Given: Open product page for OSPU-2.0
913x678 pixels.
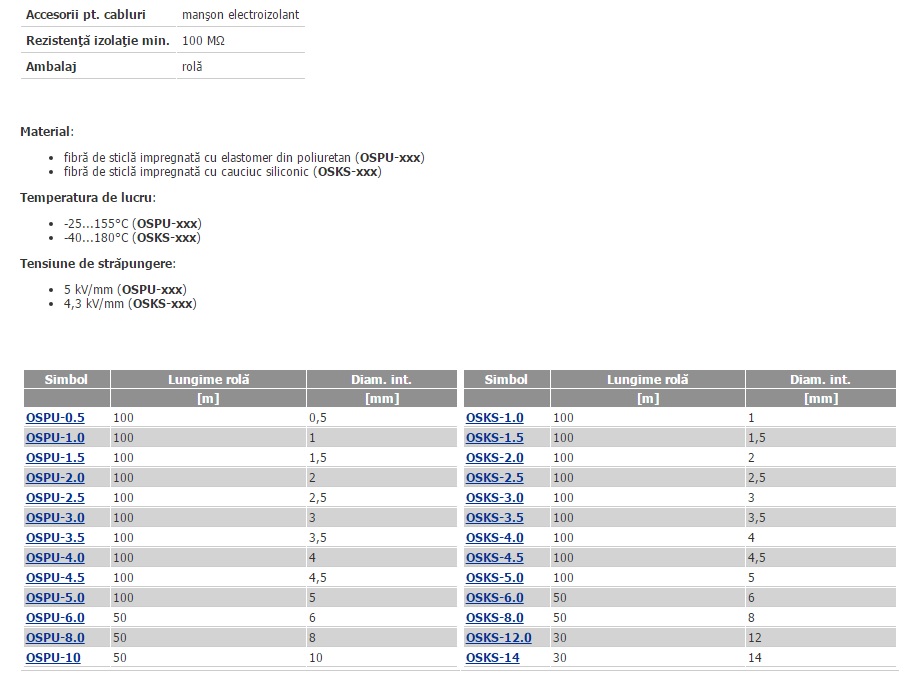Looking at the screenshot, I should (x=55, y=478).
